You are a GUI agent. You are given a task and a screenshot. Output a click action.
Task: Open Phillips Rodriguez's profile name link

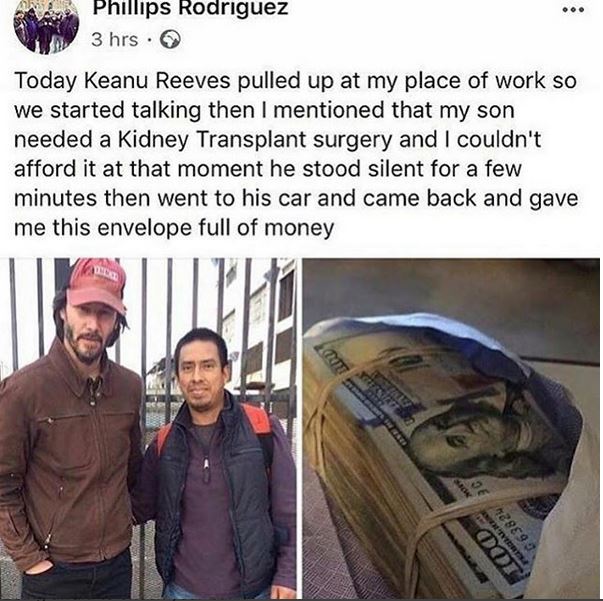(190, 7)
